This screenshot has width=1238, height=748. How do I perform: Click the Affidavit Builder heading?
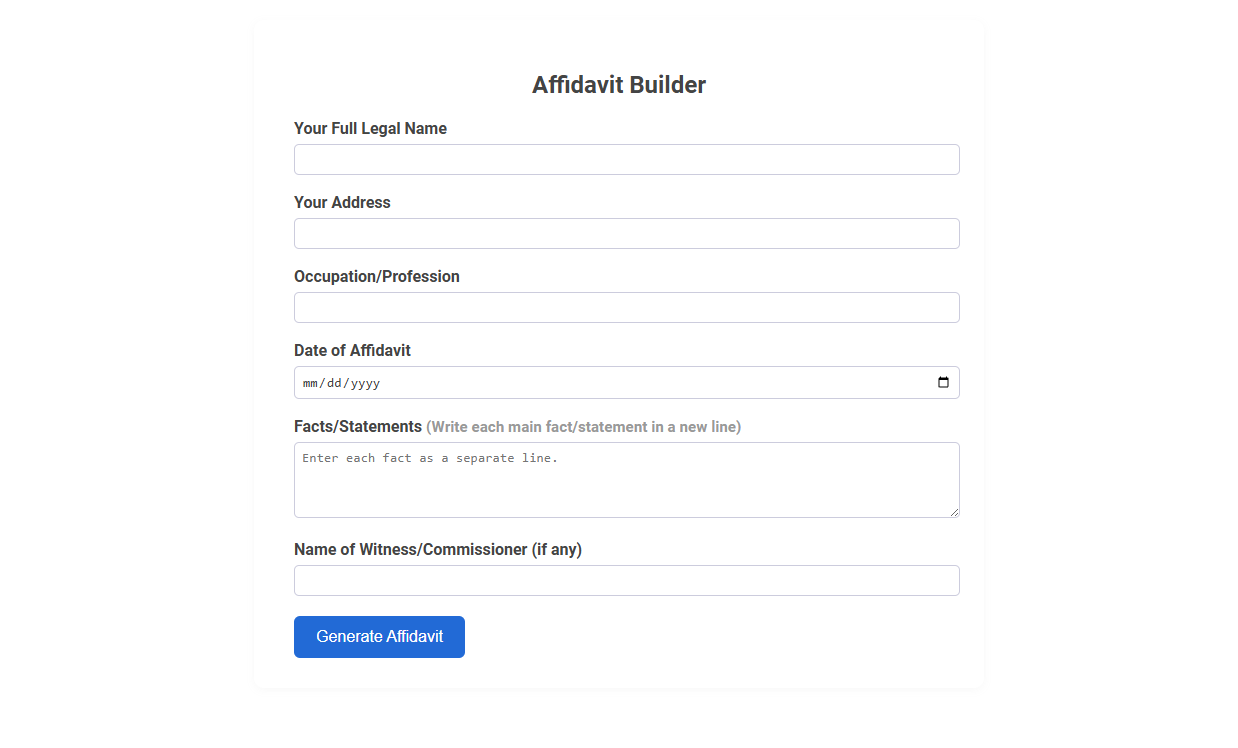618,85
